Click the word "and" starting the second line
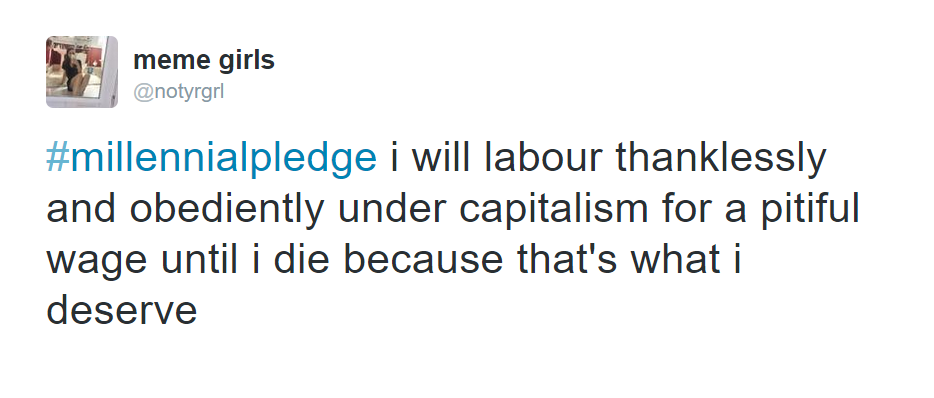This screenshot has height=398, width=934. point(81,209)
